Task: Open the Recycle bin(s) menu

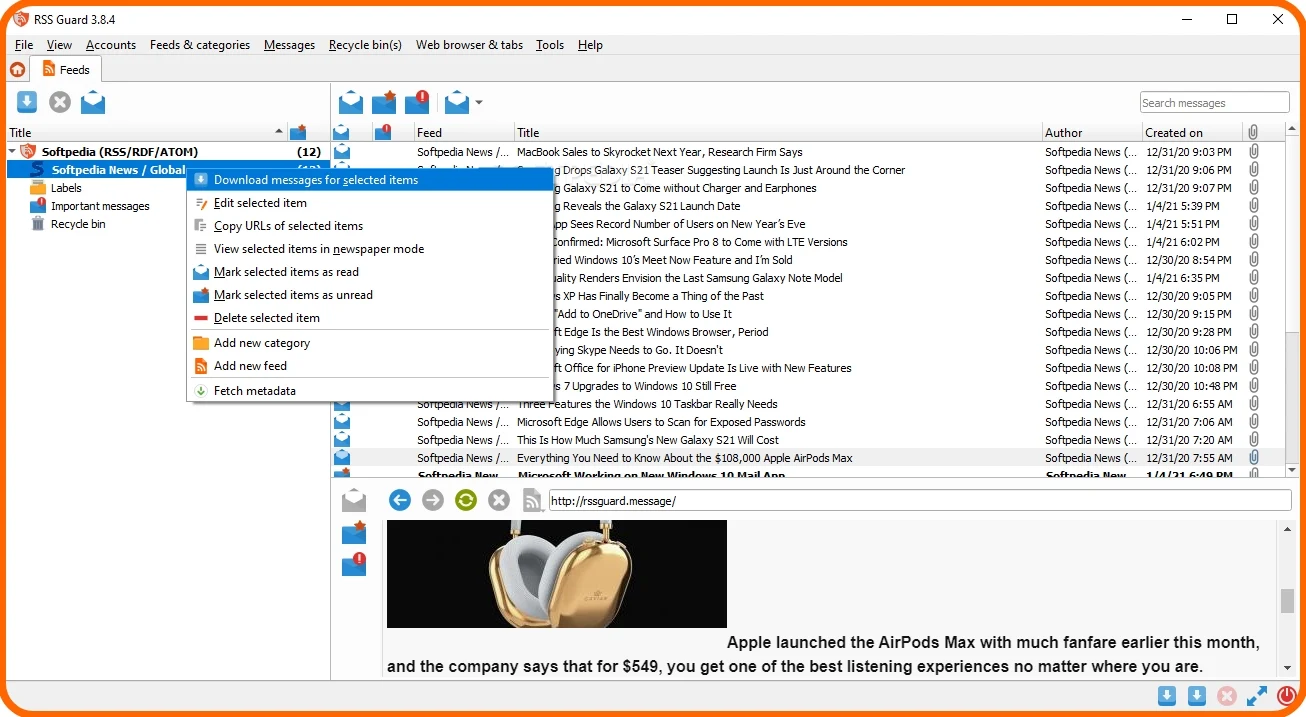Action: pos(365,45)
